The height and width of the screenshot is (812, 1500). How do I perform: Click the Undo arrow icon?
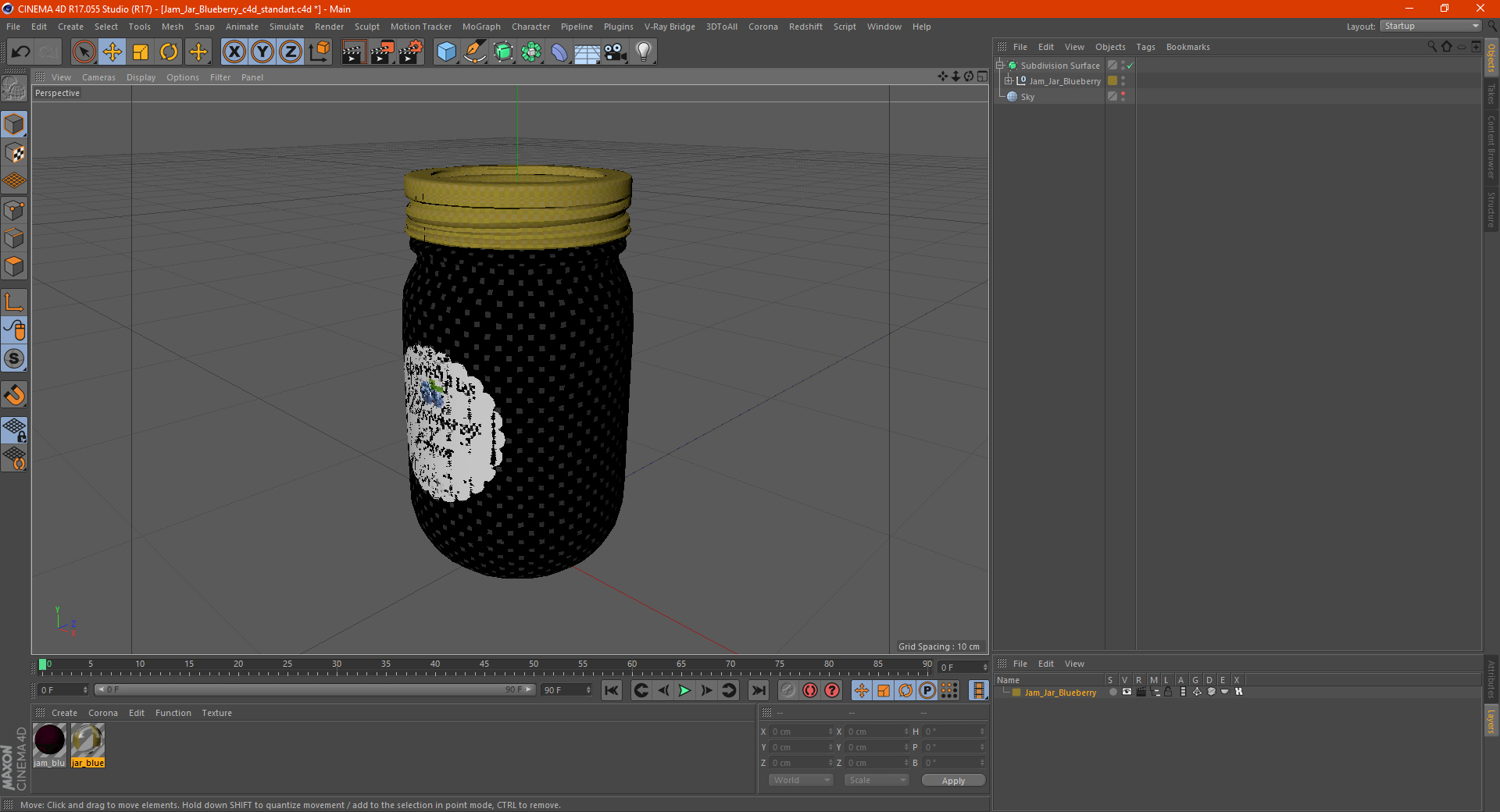click(x=21, y=52)
